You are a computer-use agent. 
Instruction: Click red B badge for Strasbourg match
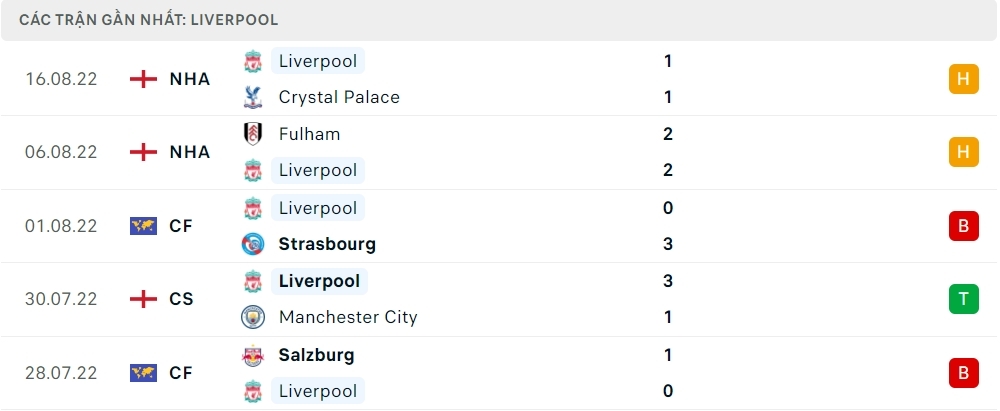[963, 226]
